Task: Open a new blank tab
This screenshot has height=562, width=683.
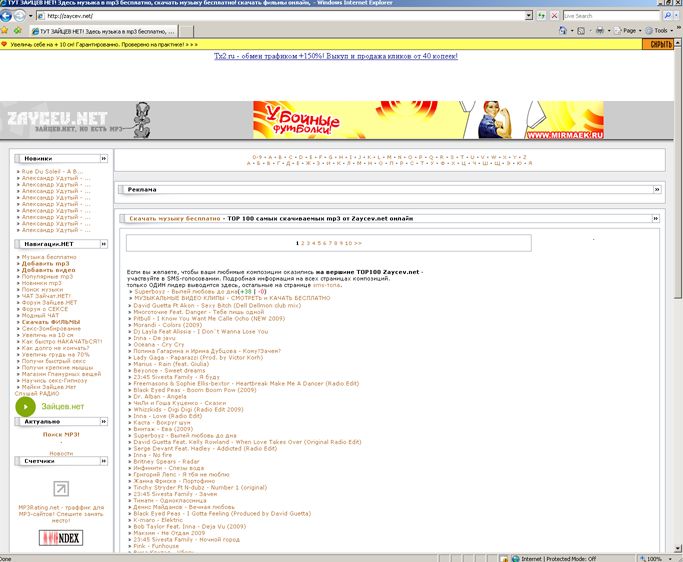Action: pos(186,31)
